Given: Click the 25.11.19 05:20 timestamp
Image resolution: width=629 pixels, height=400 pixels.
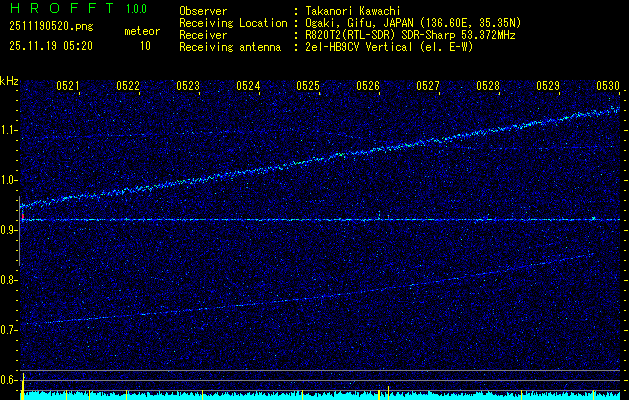Looking at the screenshot, I should [50, 45].
